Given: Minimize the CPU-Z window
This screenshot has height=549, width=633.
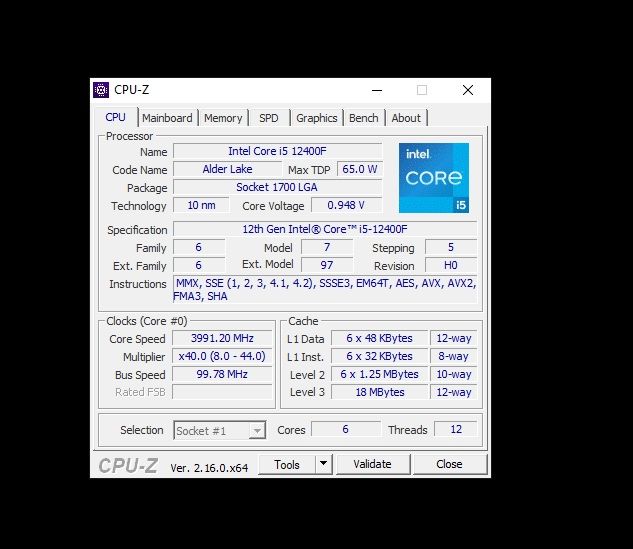Looking at the screenshot, I should click(377, 90).
